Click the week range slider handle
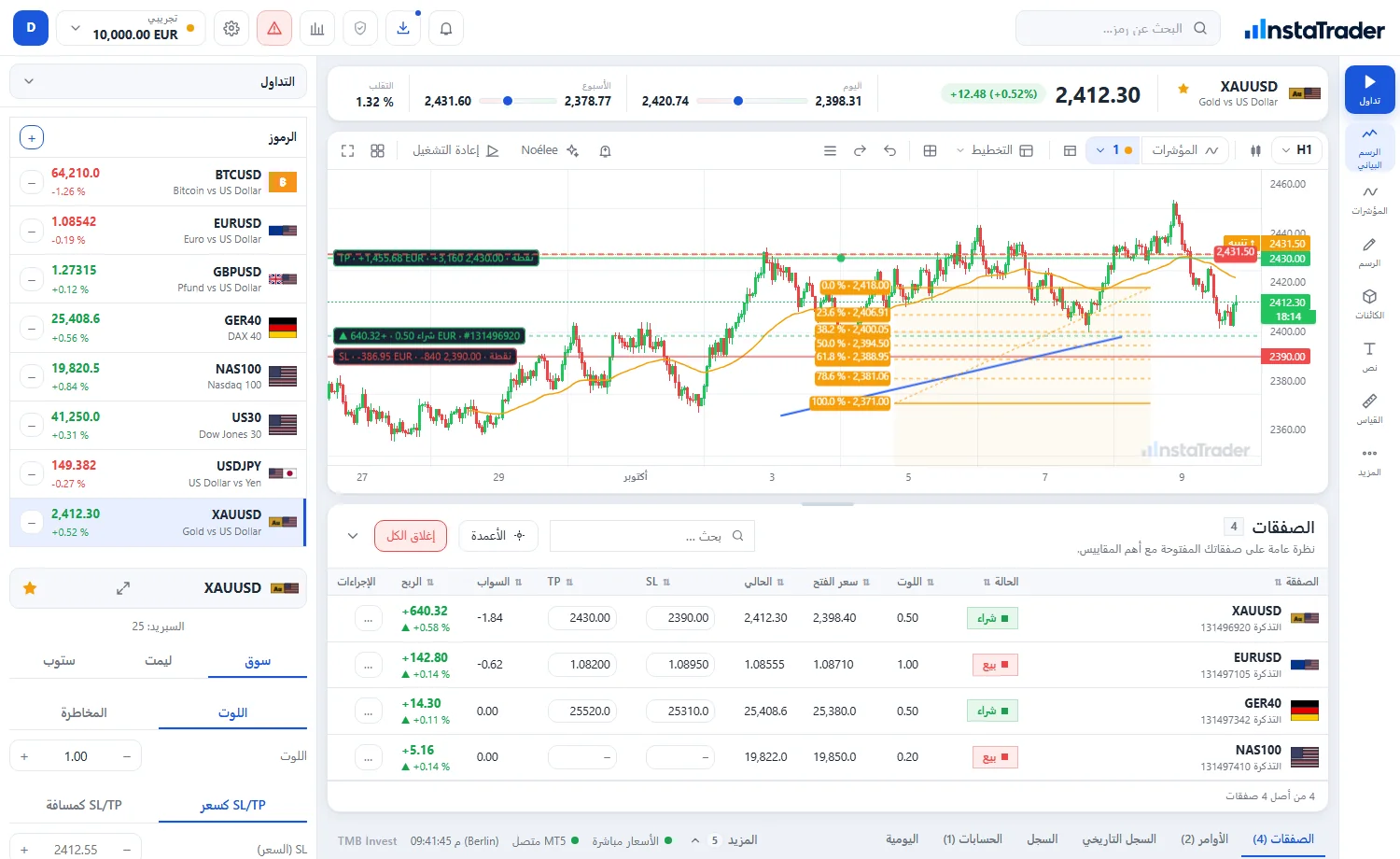Viewport: 1400px width, 859px height. tap(508, 101)
